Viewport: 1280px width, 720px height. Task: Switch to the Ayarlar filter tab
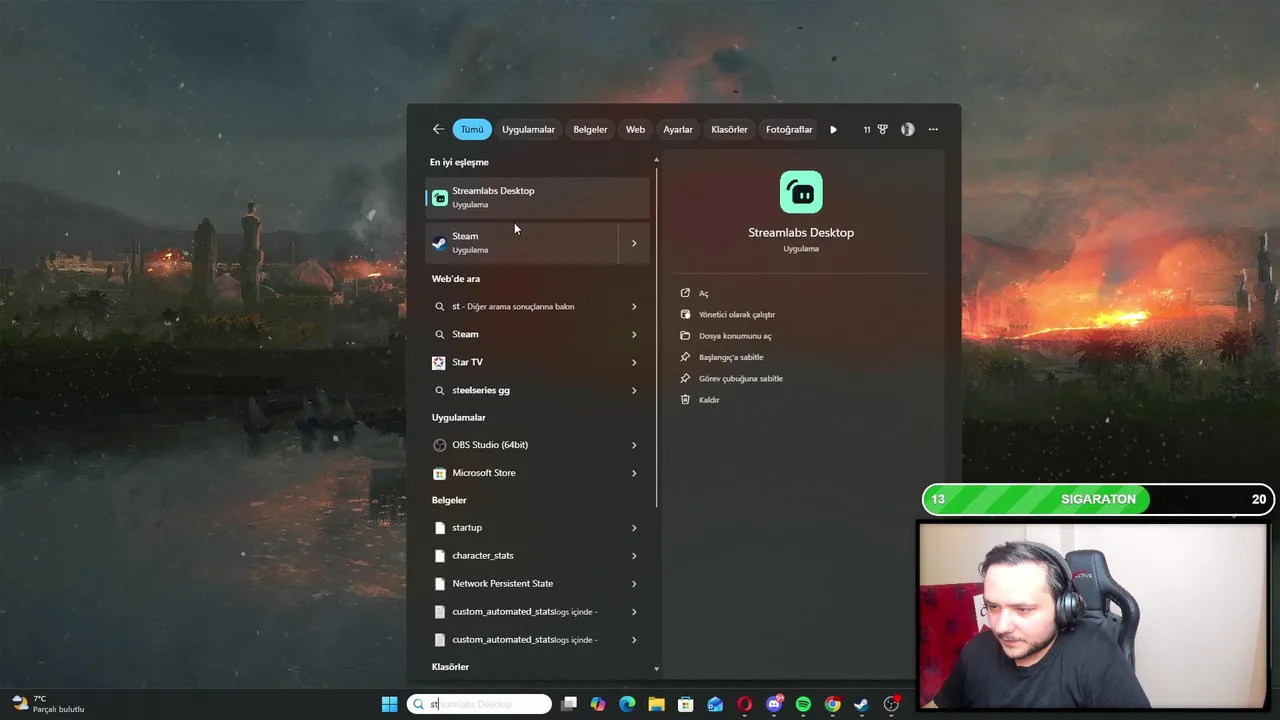click(678, 129)
